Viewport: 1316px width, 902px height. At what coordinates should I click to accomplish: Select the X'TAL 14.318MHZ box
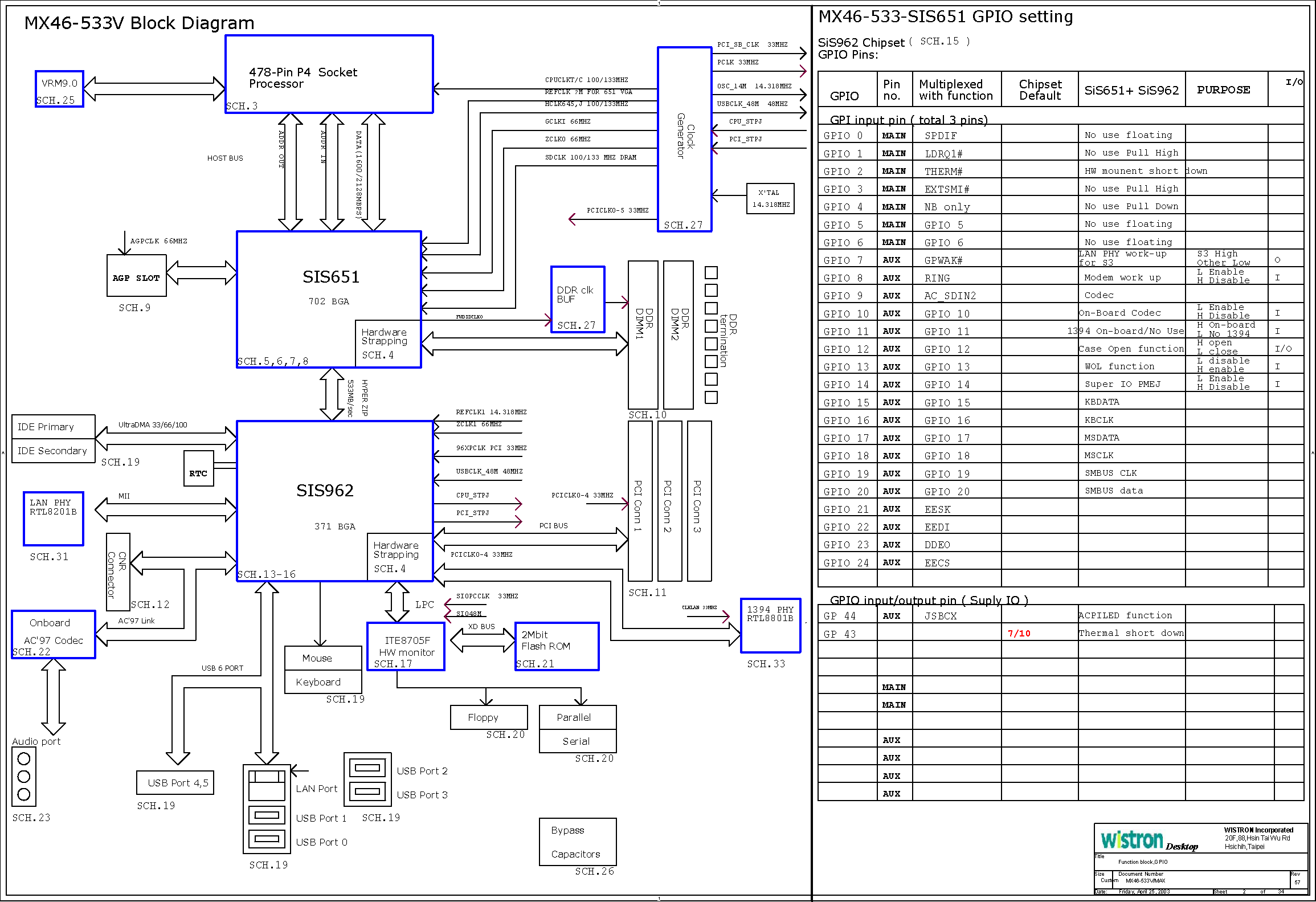770,199
